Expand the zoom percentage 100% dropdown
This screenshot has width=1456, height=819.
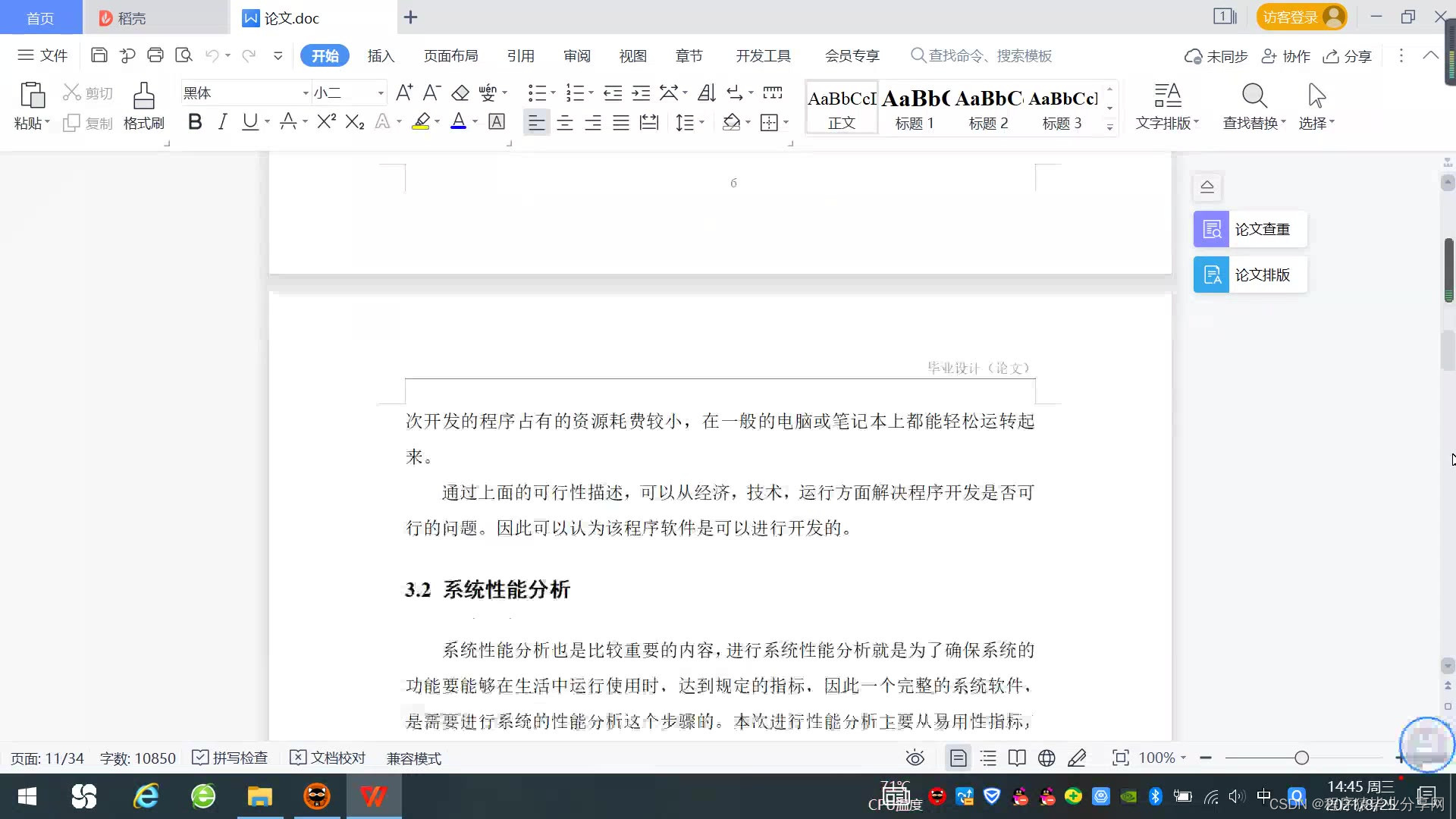click(x=1183, y=758)
